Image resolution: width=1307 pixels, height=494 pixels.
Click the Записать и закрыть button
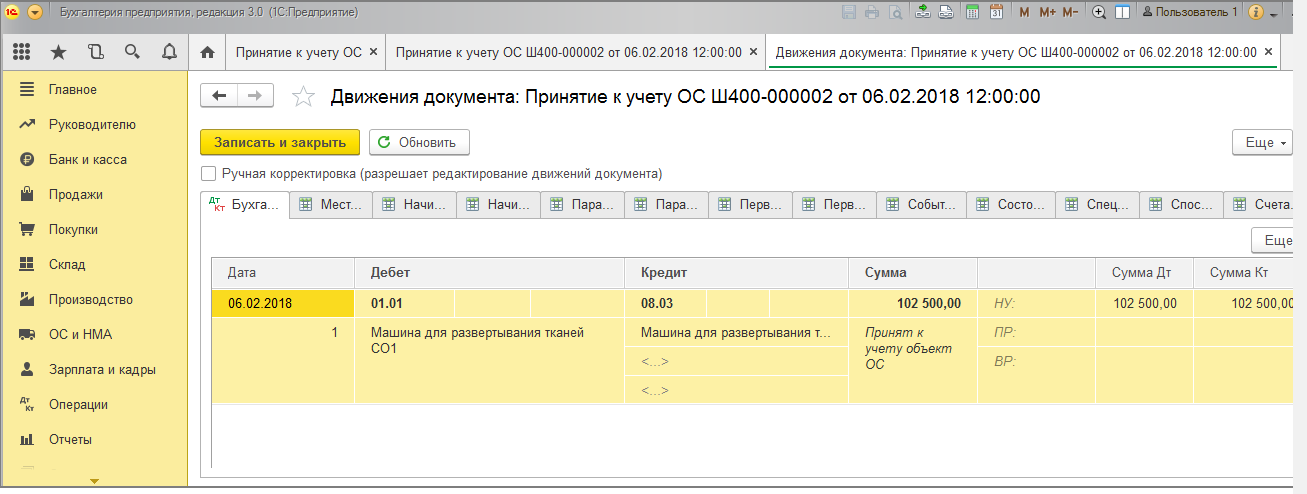coord(279,142)
